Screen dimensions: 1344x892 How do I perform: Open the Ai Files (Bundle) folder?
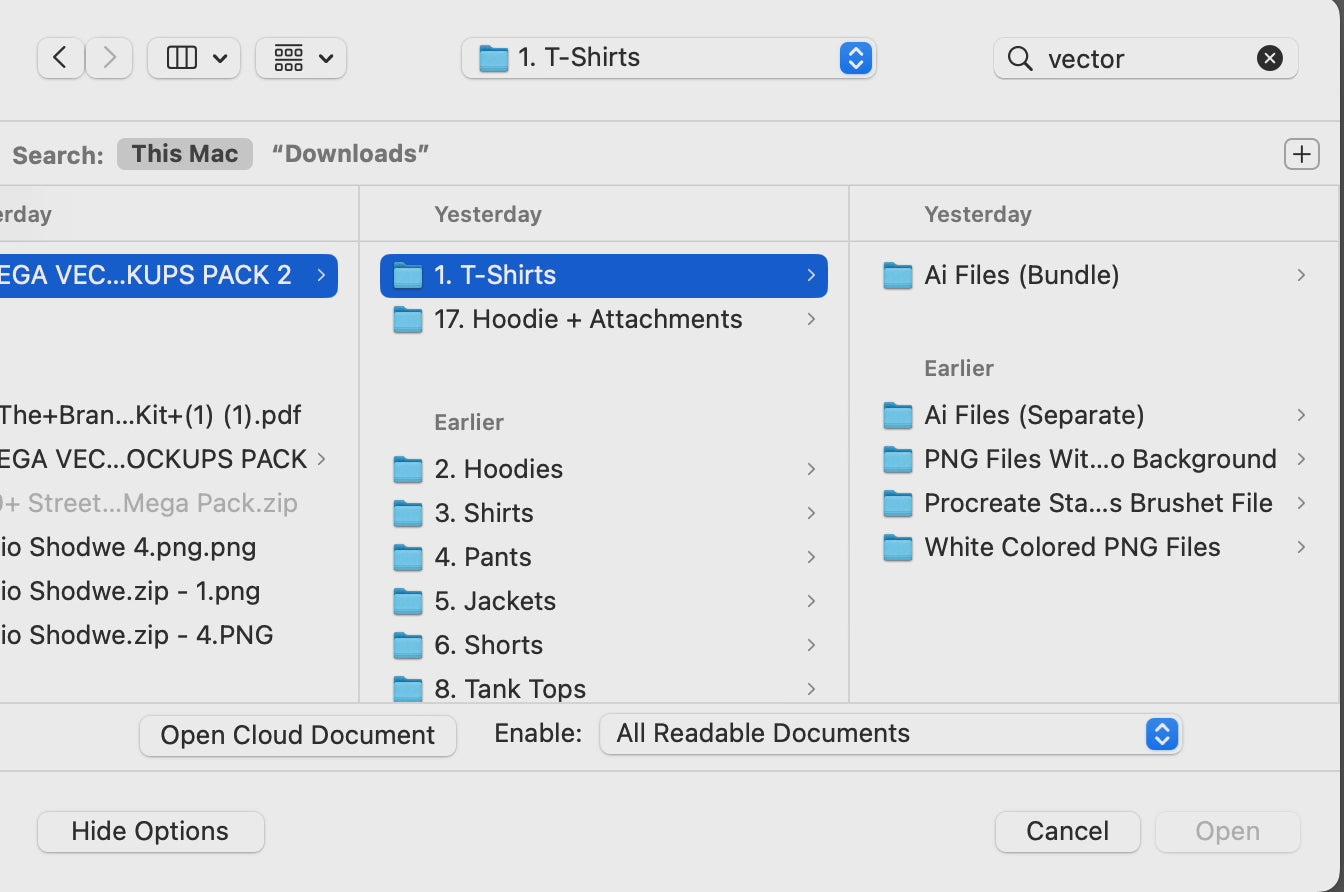[x=1021, y=276]
